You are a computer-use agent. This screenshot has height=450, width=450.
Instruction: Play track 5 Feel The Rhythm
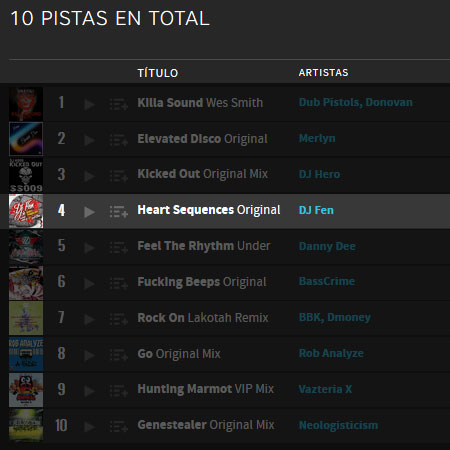(x=89, y=248)
